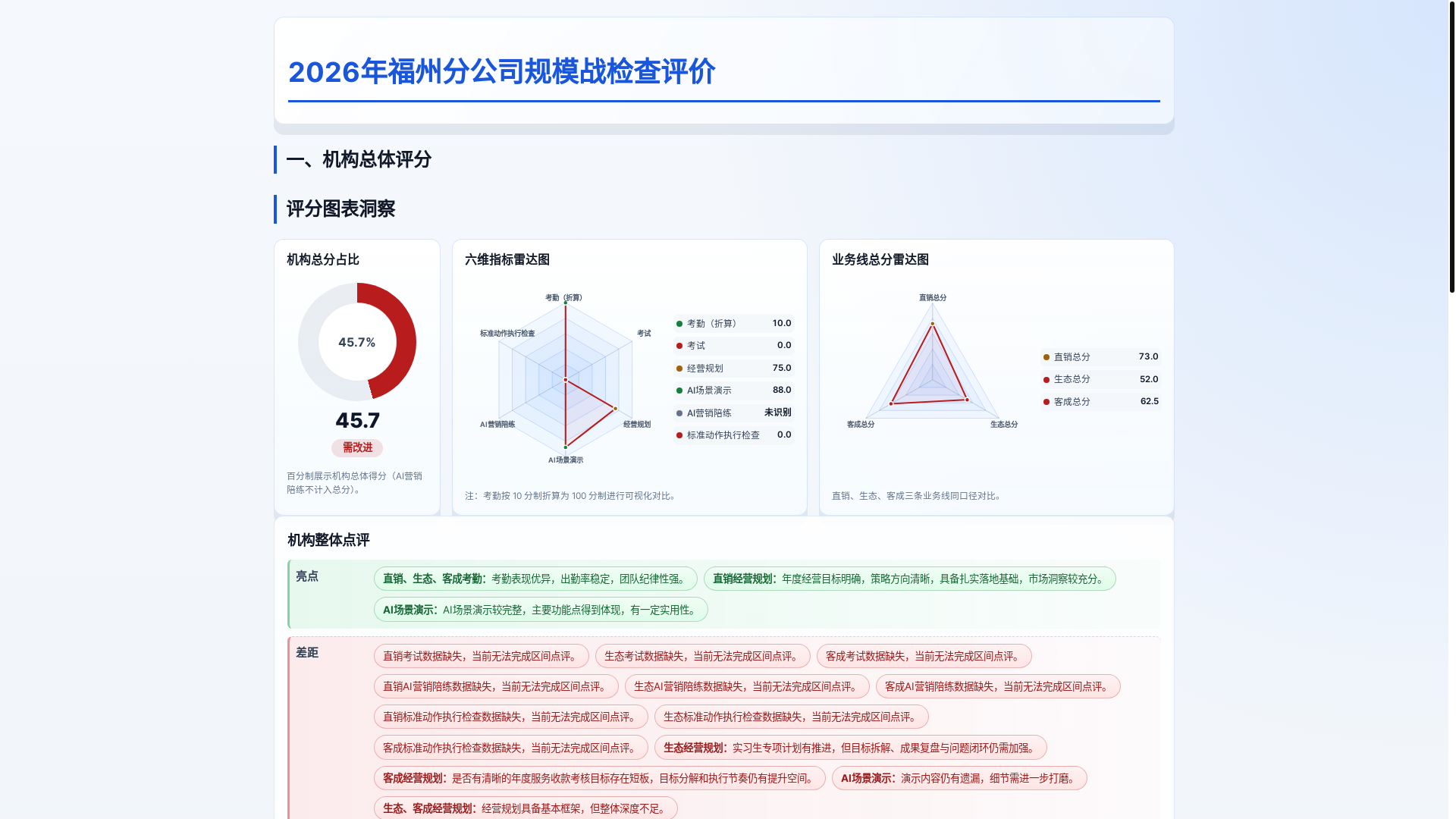Click the 生态、客成经营规划 gap tag
Image resolution: width=1456 pixels, height=819 pixels.
point(526,808)
